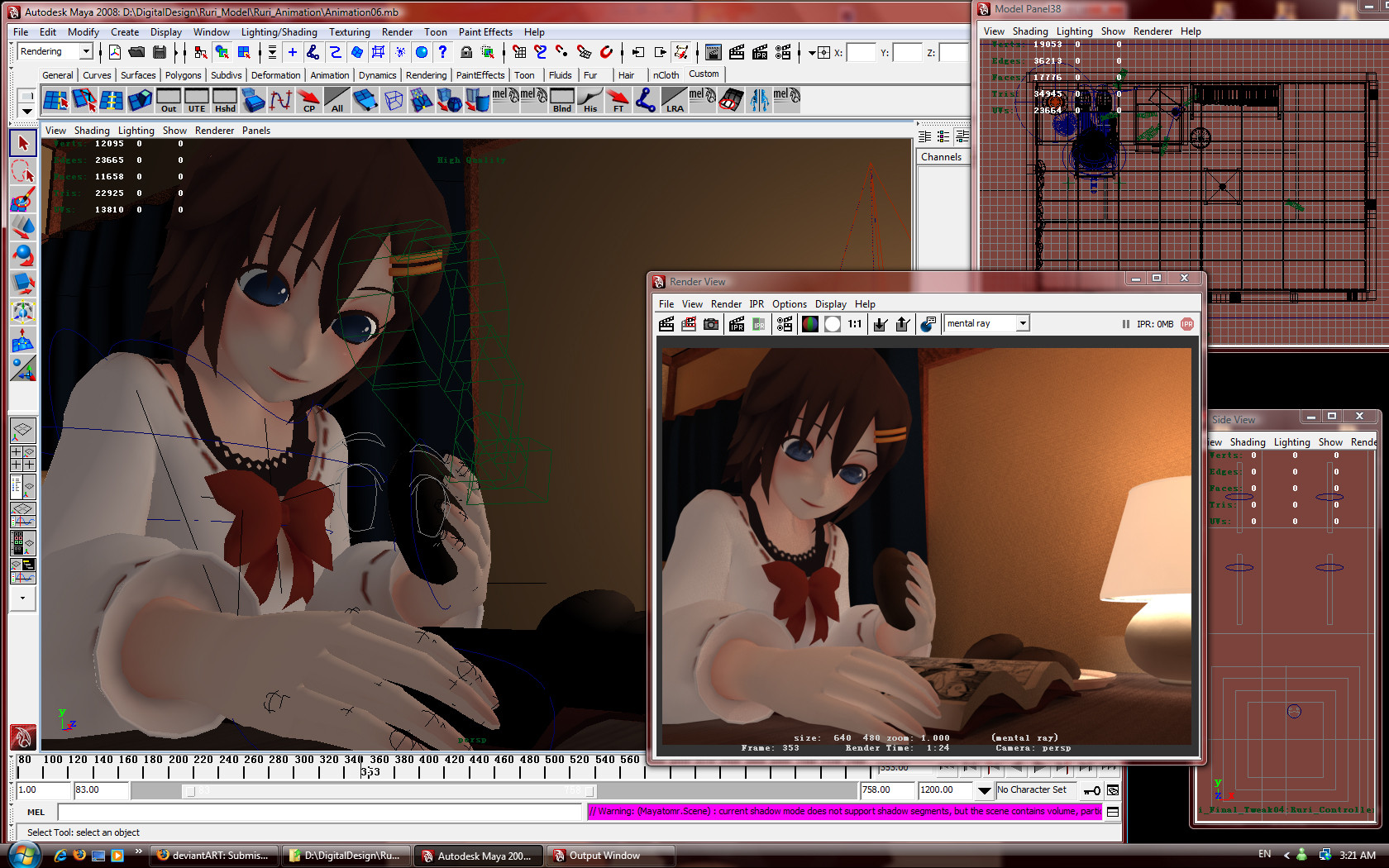Open the Script Editor button

pos(1113,812)
